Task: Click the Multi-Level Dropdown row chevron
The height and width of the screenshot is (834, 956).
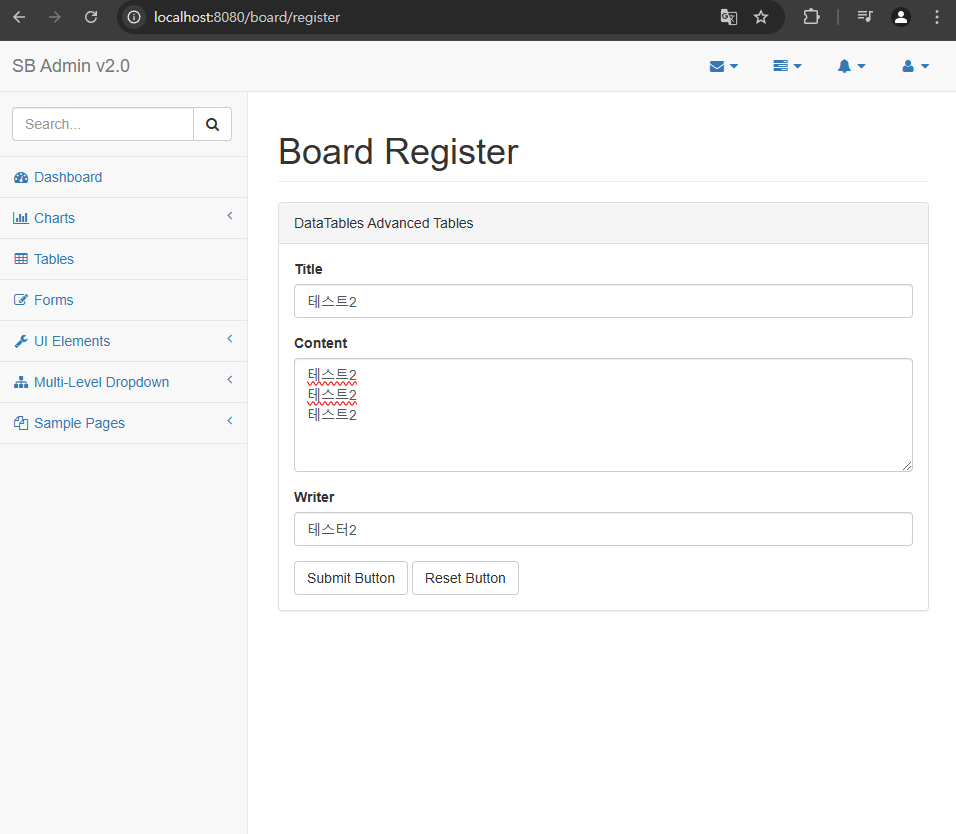Action: 230,380
